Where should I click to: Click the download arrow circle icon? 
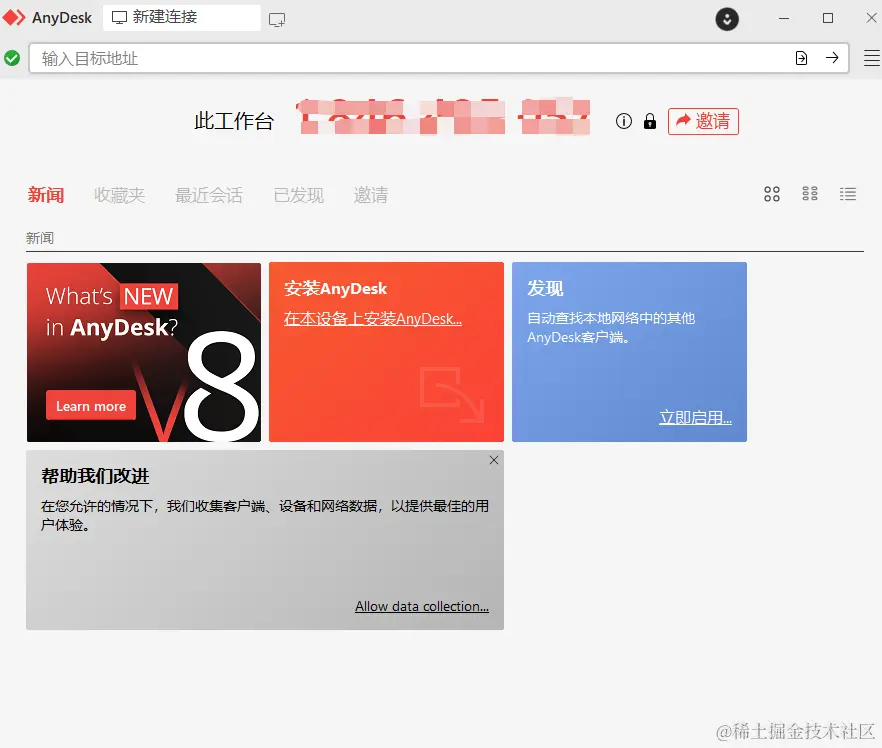[x=727, y=19]
